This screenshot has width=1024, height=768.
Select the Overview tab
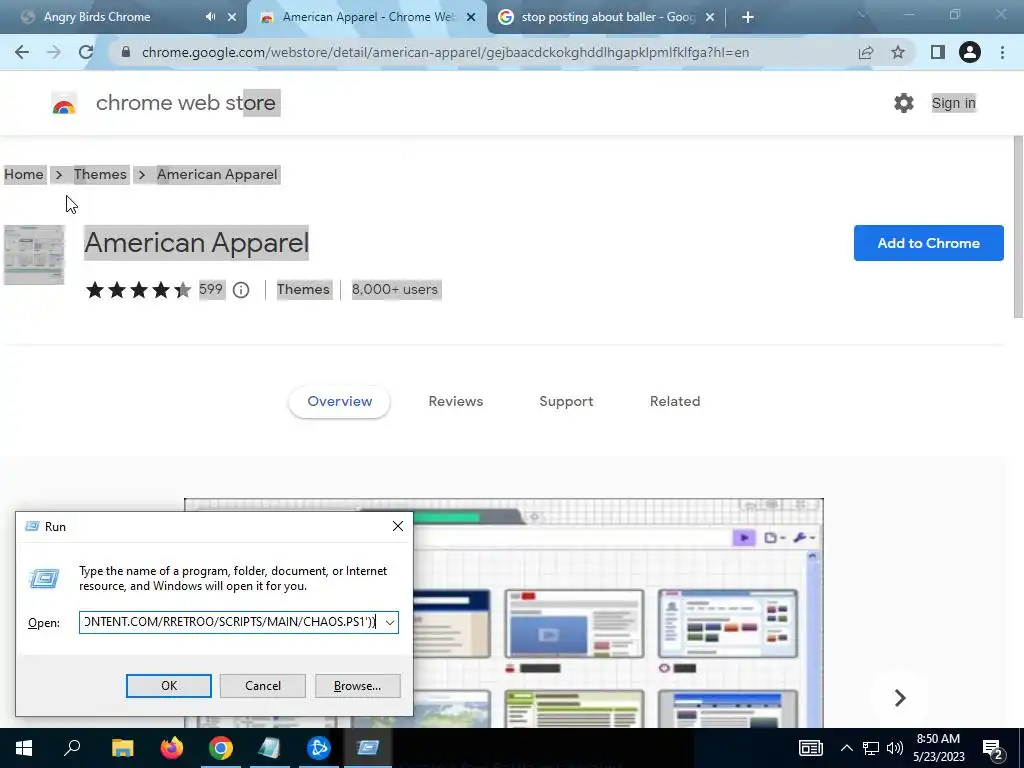pyautogui.click(x=340, y=402)
